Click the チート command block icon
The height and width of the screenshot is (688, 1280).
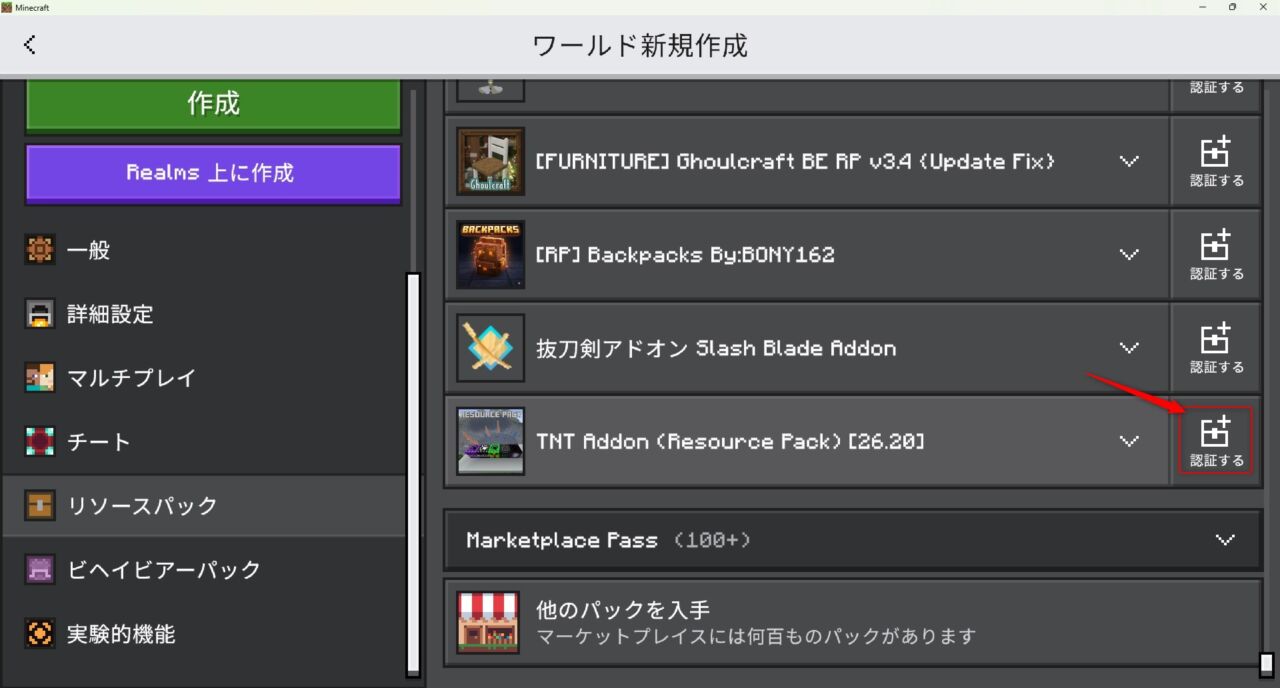point(40,442)
